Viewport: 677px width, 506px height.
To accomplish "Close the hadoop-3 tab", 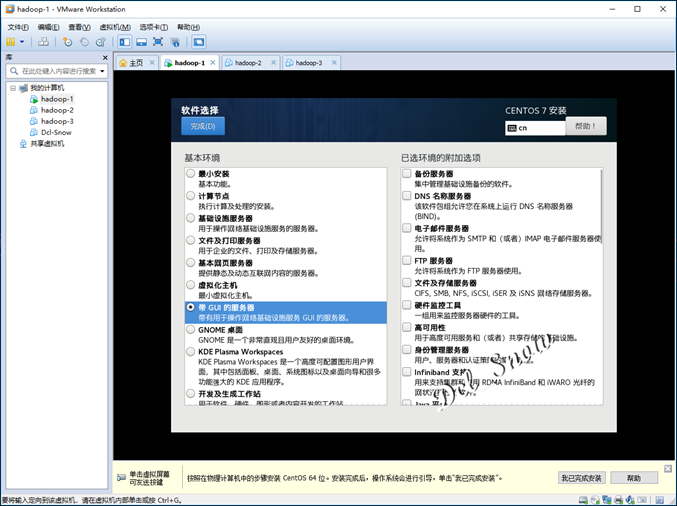I will (x=334, y=63).
